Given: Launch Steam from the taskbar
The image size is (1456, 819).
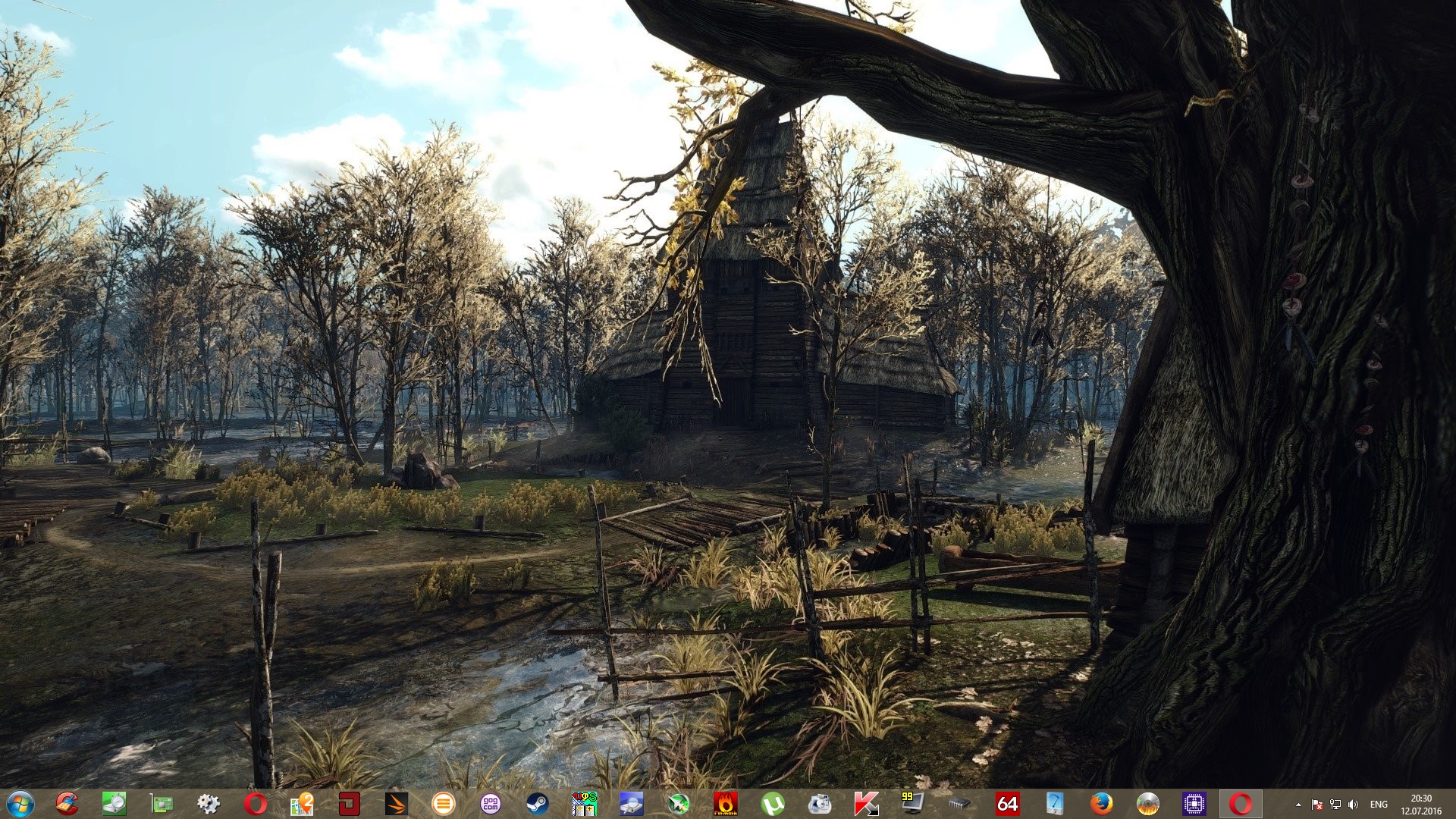Looking at the screenshot, I should [x=538, y=804].
